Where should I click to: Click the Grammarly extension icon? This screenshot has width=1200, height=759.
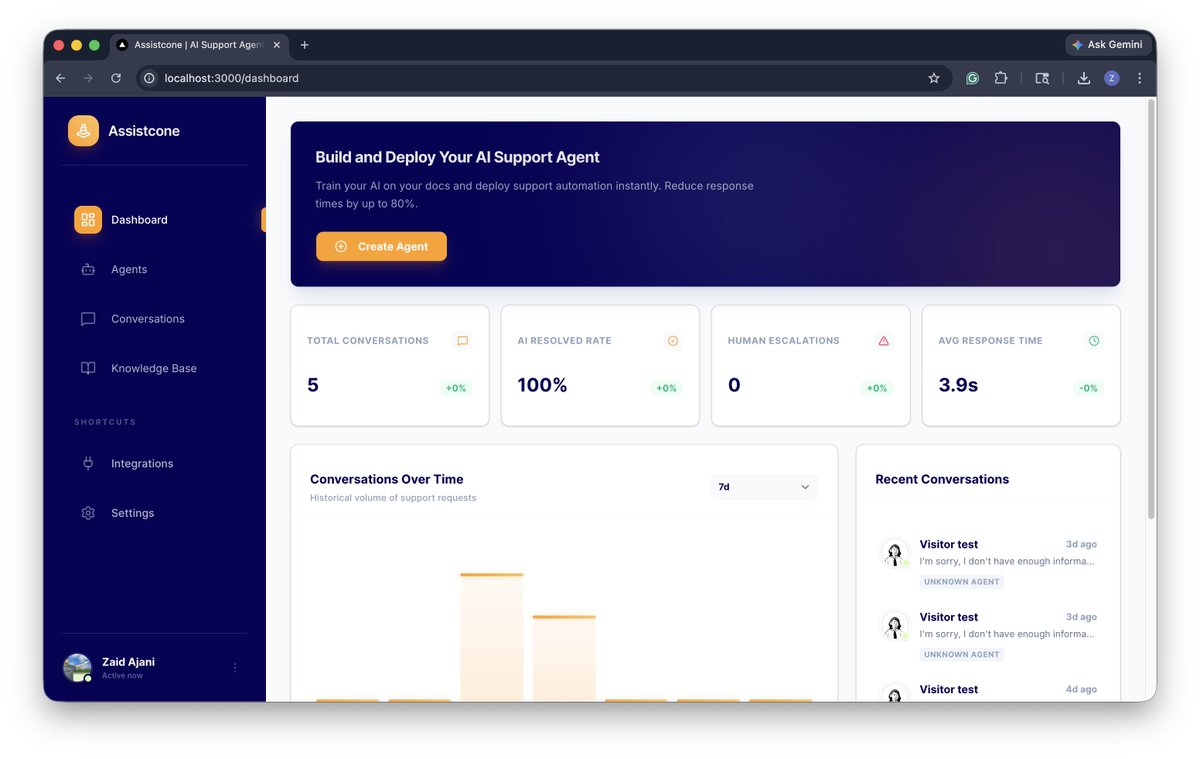(x=972, y=78)
